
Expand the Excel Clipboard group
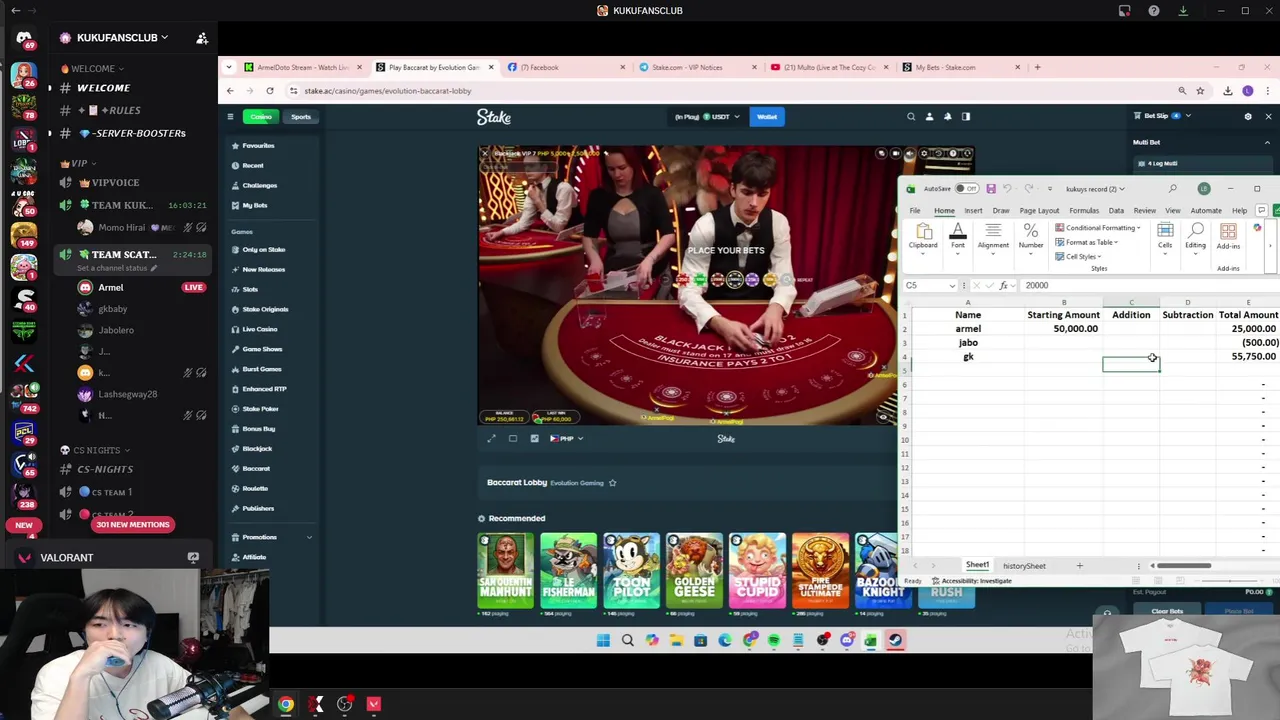tap(923, 237)
